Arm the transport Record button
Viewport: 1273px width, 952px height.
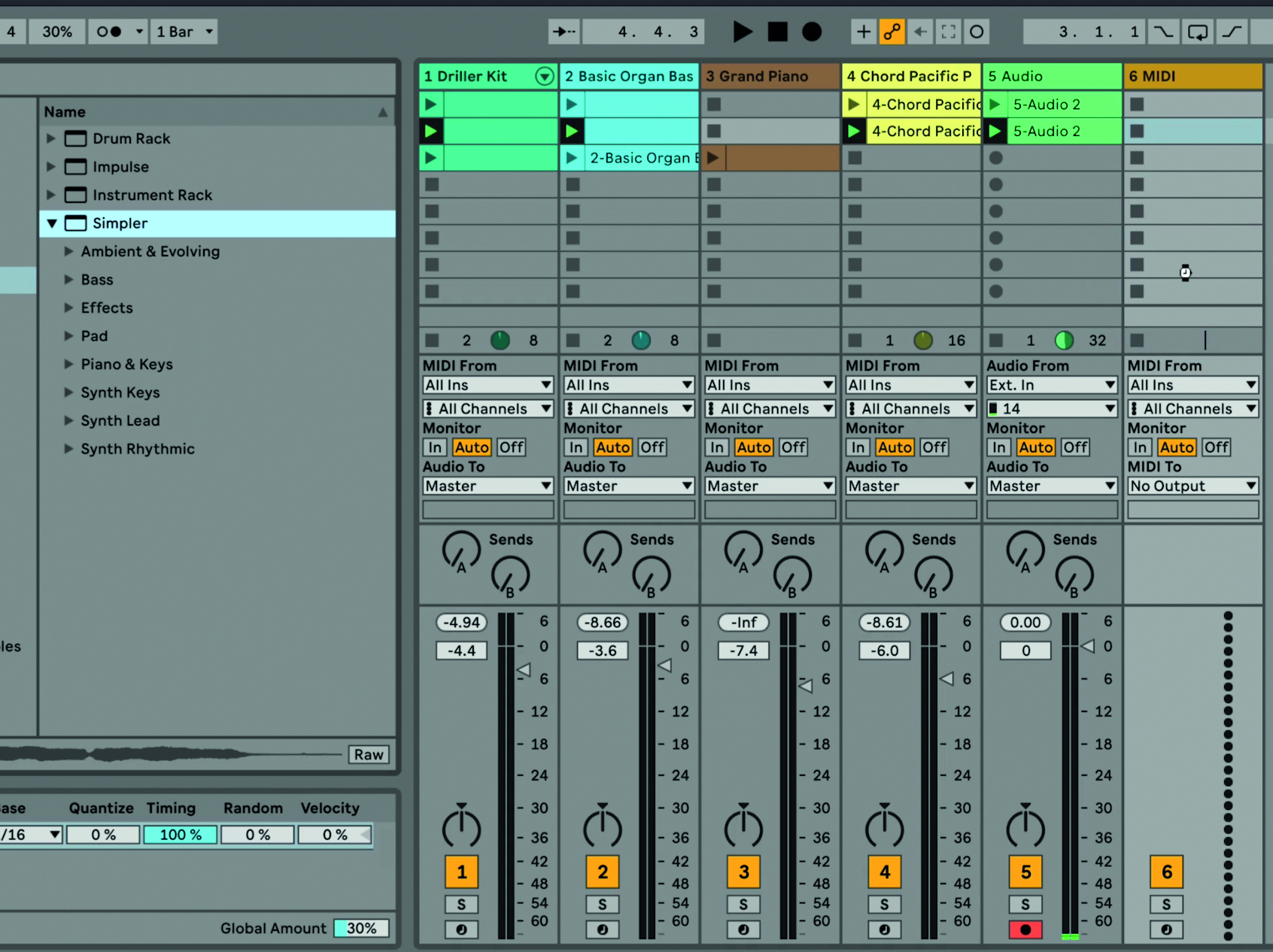[x=812, y=32]
